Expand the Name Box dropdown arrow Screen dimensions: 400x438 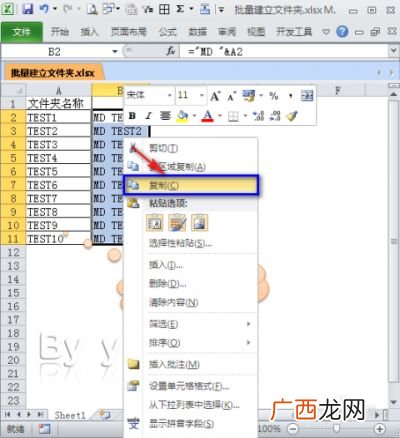pyautogui.click(x=115, y=51)
